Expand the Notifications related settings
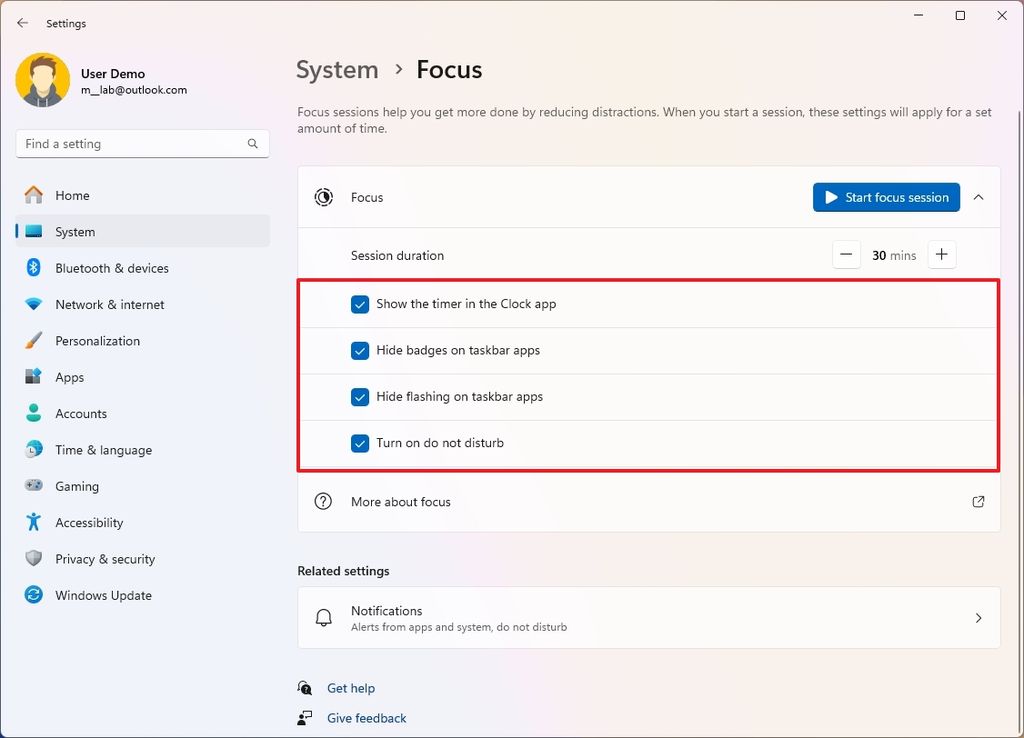The image size is (1024, 738). tap(978, 617)
